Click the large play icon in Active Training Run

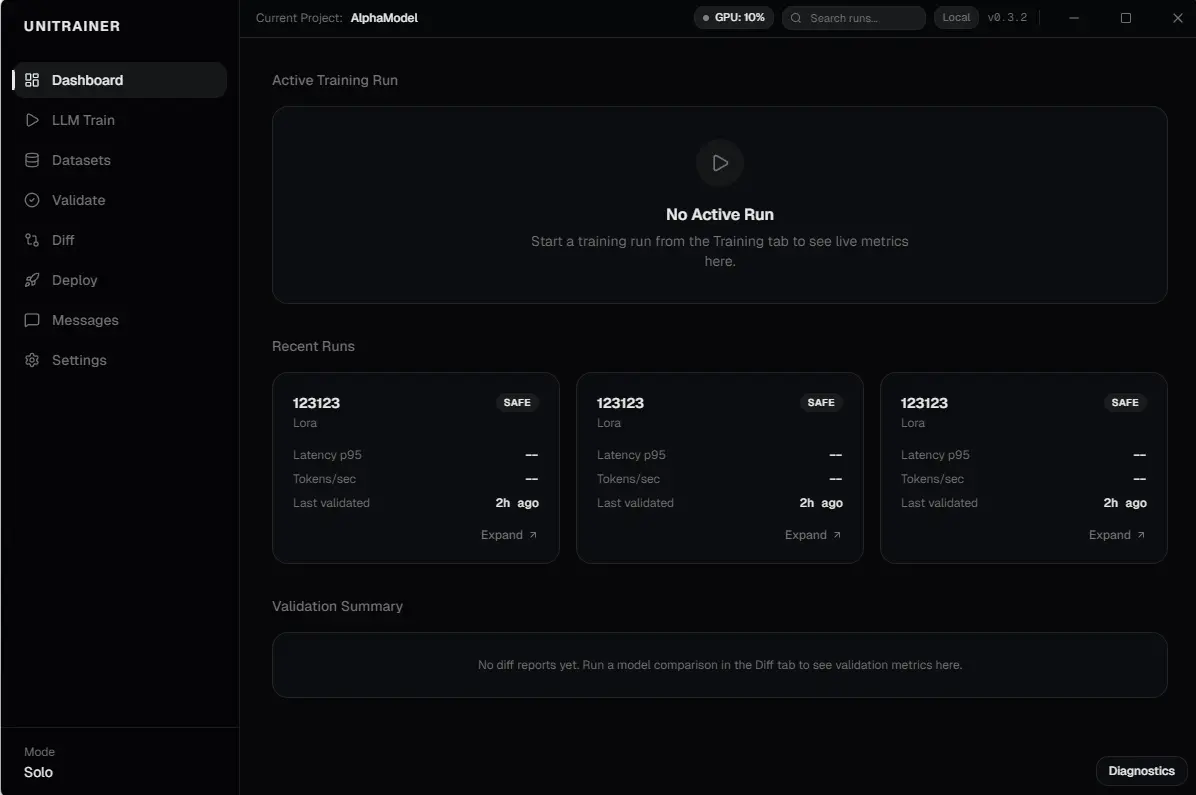point(719,163)
